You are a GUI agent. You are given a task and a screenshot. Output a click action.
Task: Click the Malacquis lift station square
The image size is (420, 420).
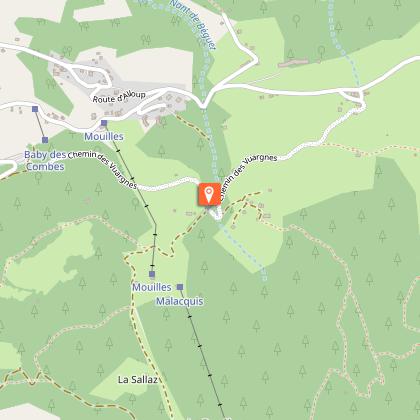(x=180, y=287)
